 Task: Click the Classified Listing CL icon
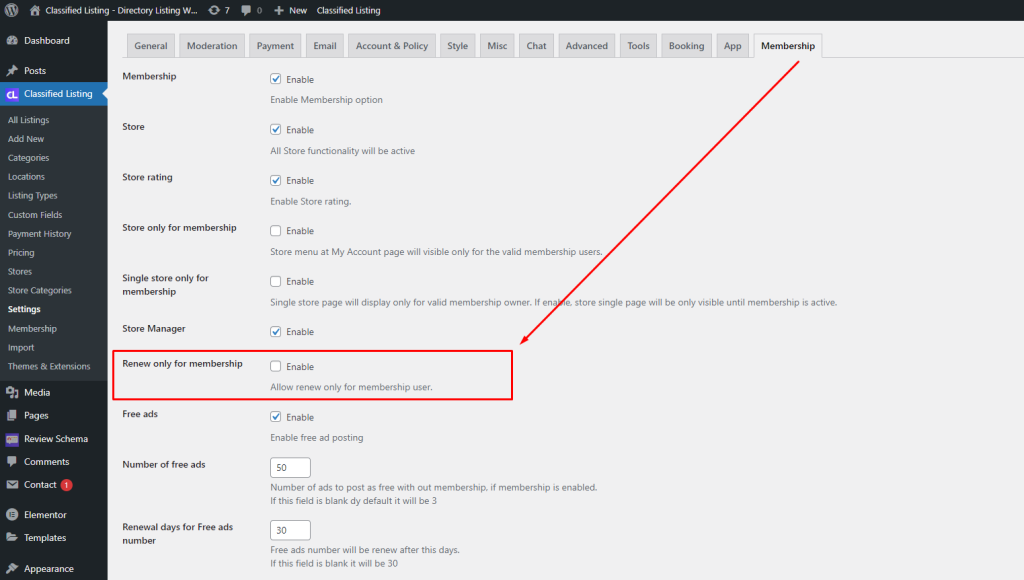point(12,94)
